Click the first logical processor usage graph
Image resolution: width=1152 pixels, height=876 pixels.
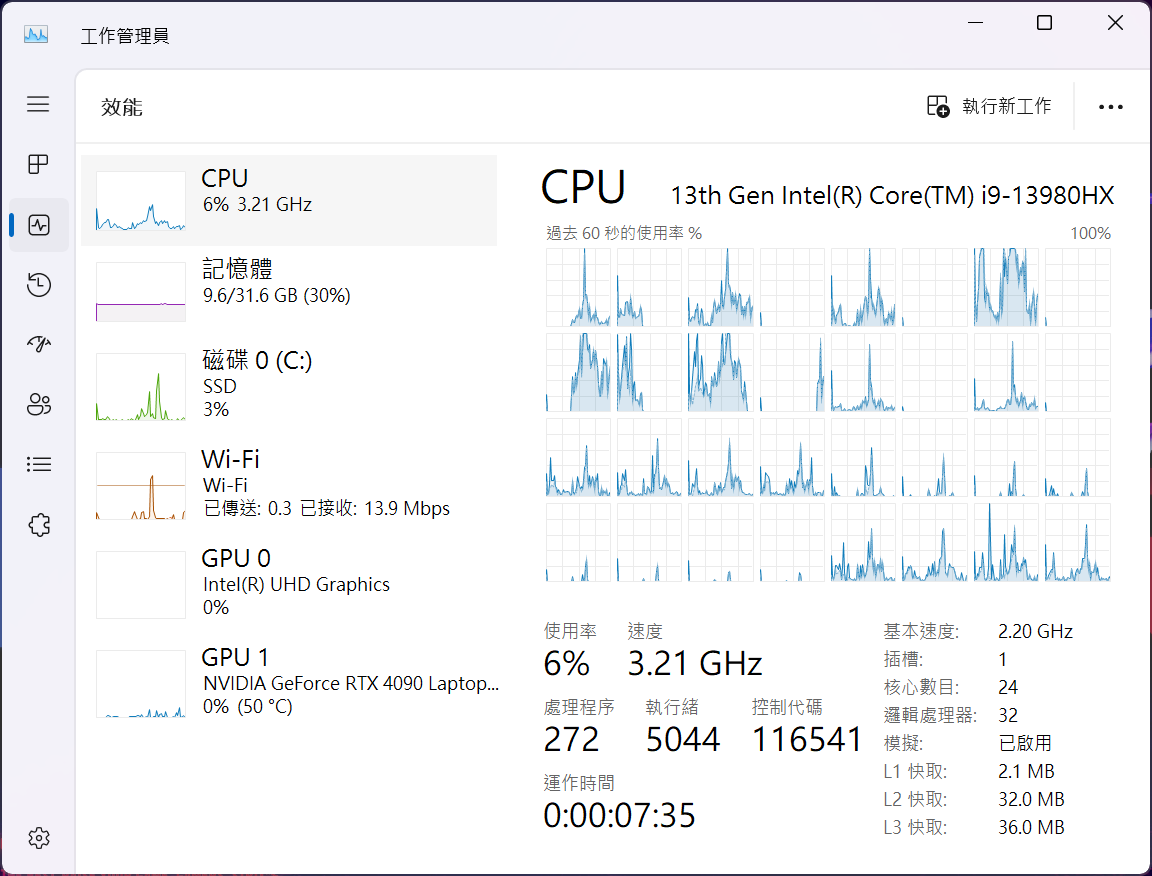tap(578, 288)
